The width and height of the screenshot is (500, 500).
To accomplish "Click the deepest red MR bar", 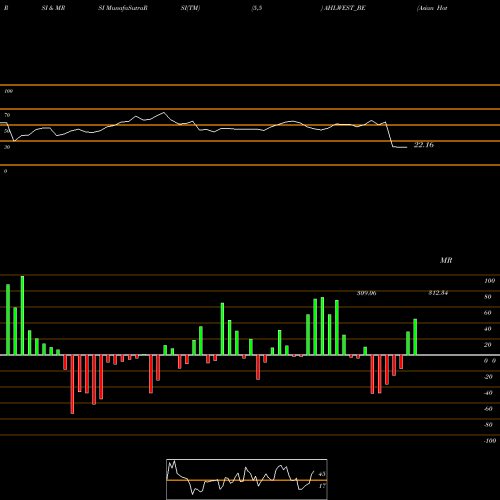I will (72, 384).
